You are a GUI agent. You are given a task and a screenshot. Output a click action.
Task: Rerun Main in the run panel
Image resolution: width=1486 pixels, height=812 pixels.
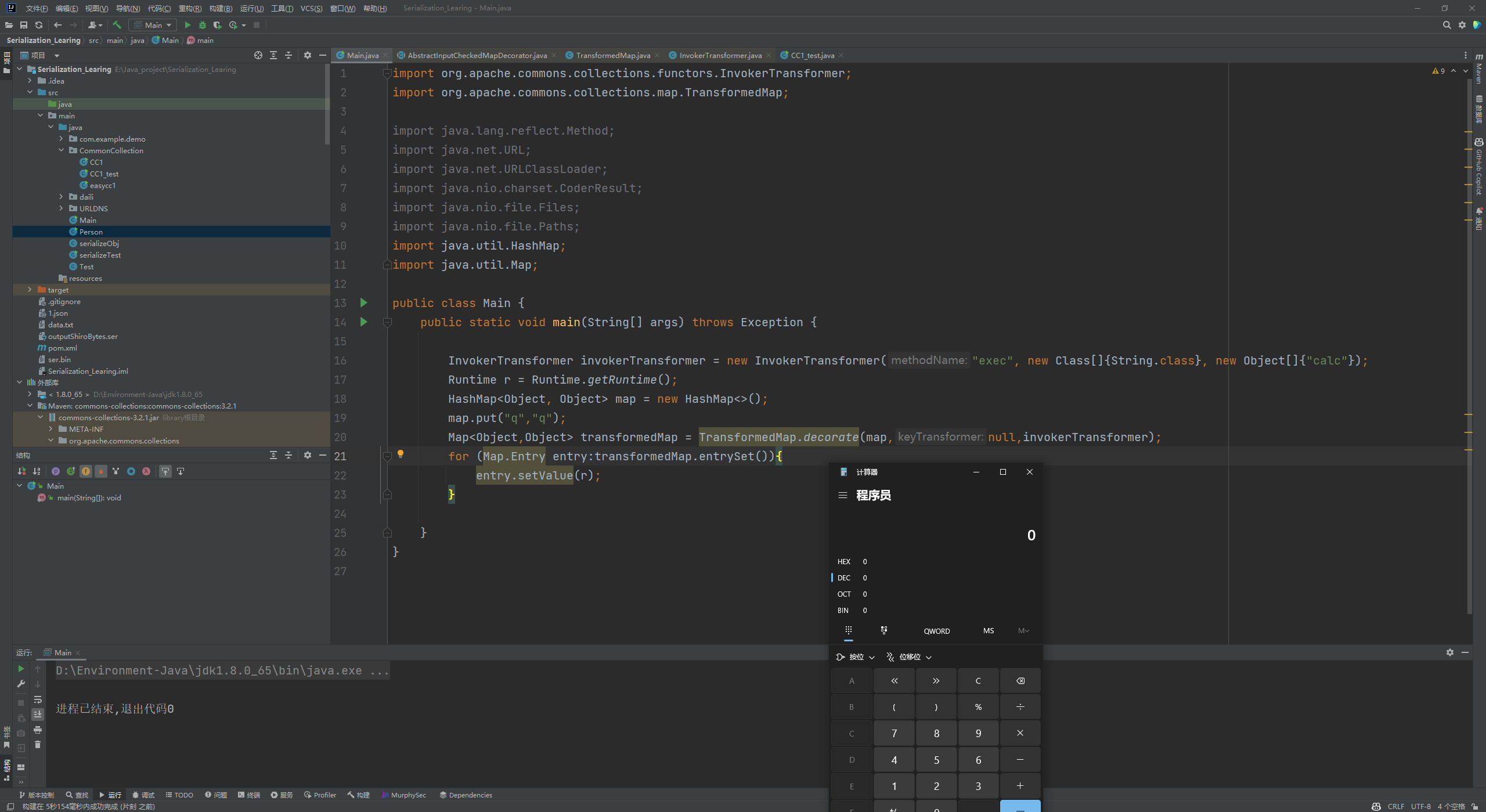click(x=21, y=669)
